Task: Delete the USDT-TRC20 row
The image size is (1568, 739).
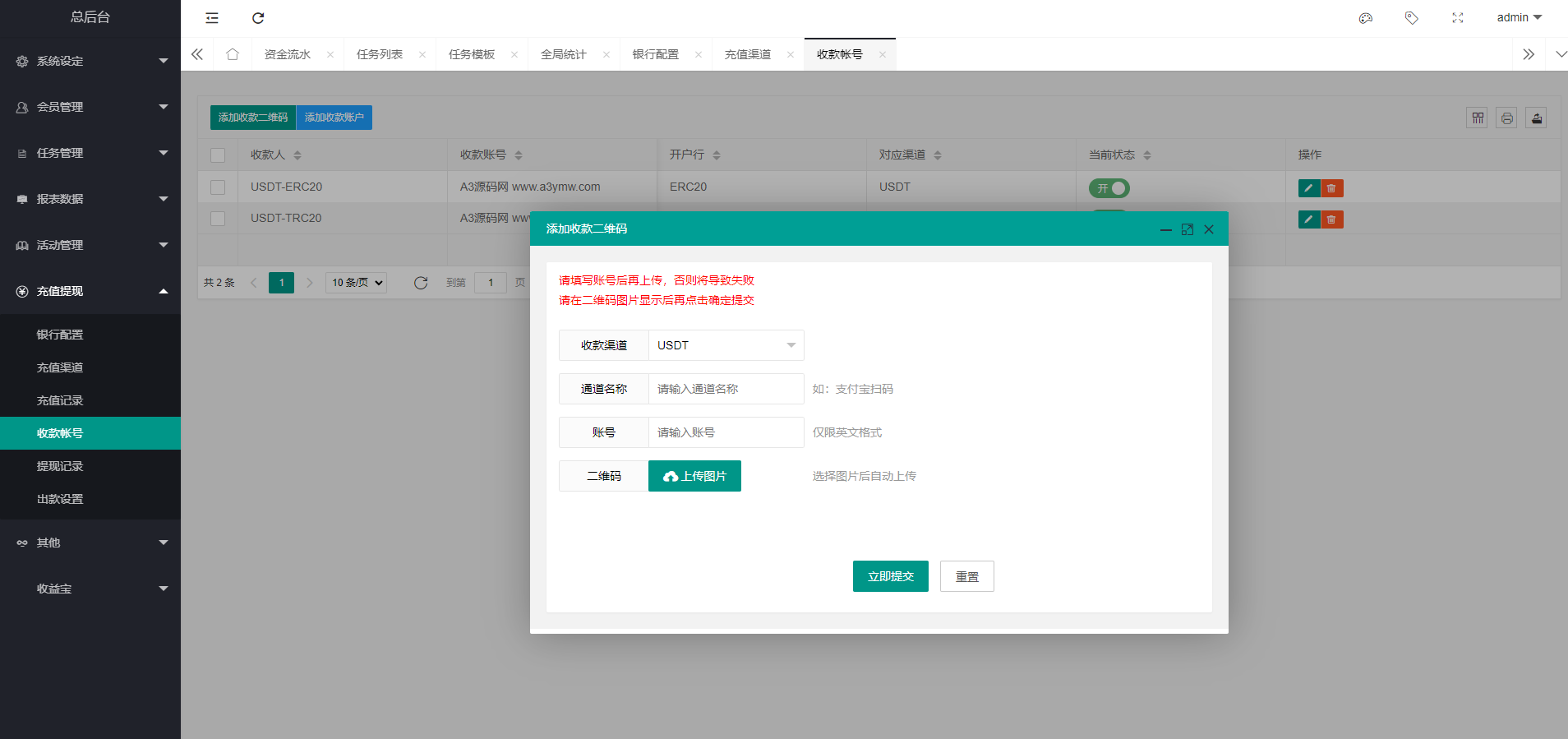Action: click(1332, 219)
